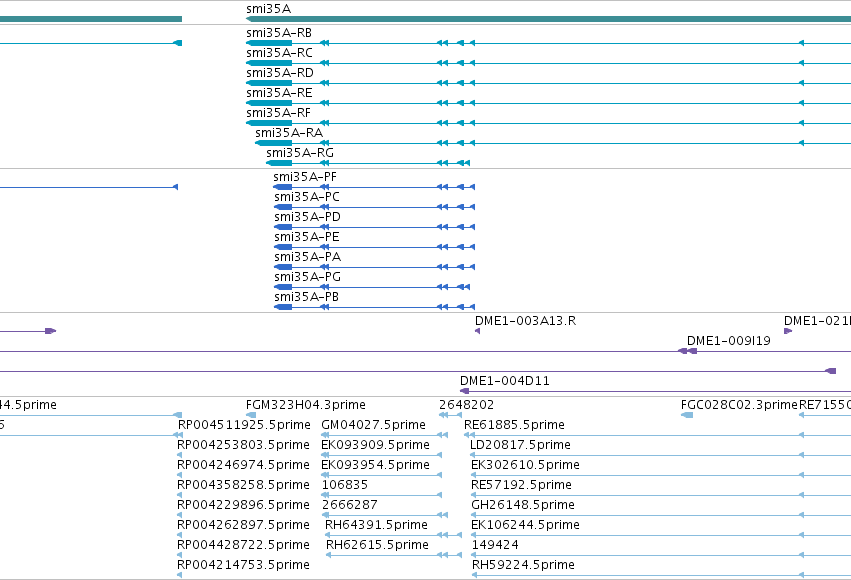
Task: Select protein smi35A-PA label
Action: 308,258
